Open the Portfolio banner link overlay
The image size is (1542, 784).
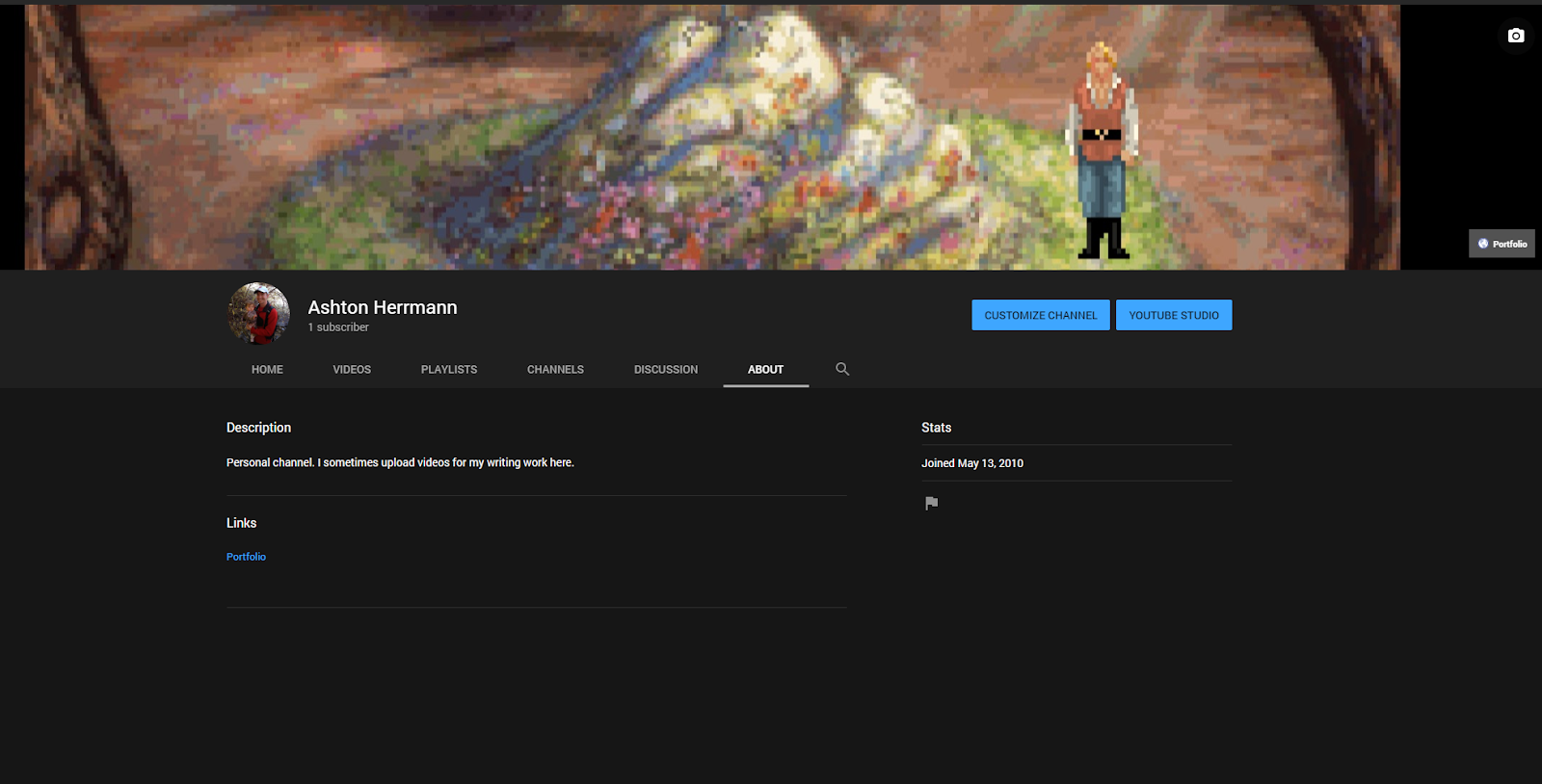[x=1502, y=244]
